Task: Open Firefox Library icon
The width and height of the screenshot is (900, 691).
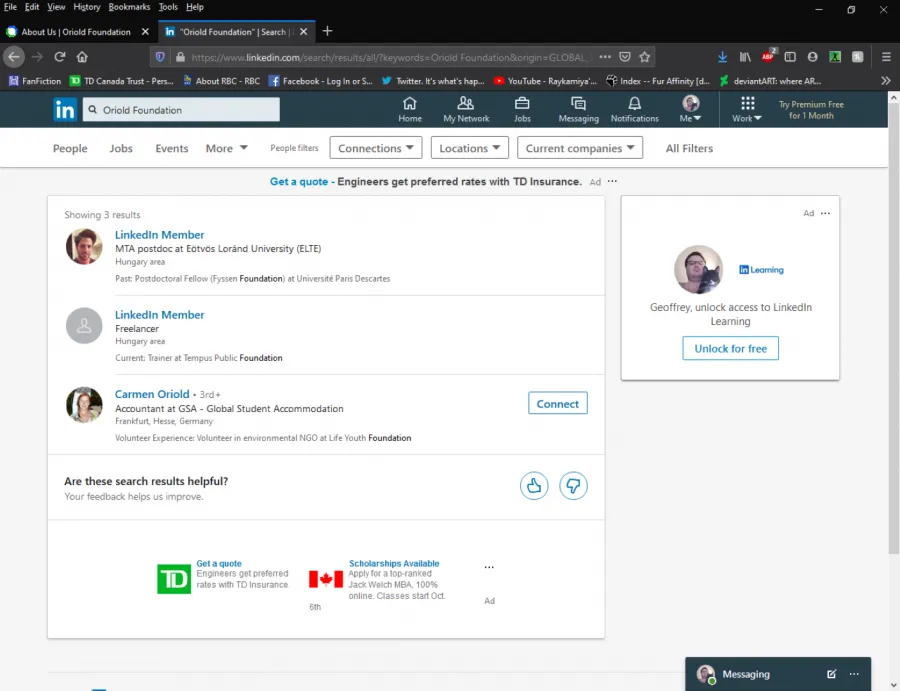Action: (745, 57)
